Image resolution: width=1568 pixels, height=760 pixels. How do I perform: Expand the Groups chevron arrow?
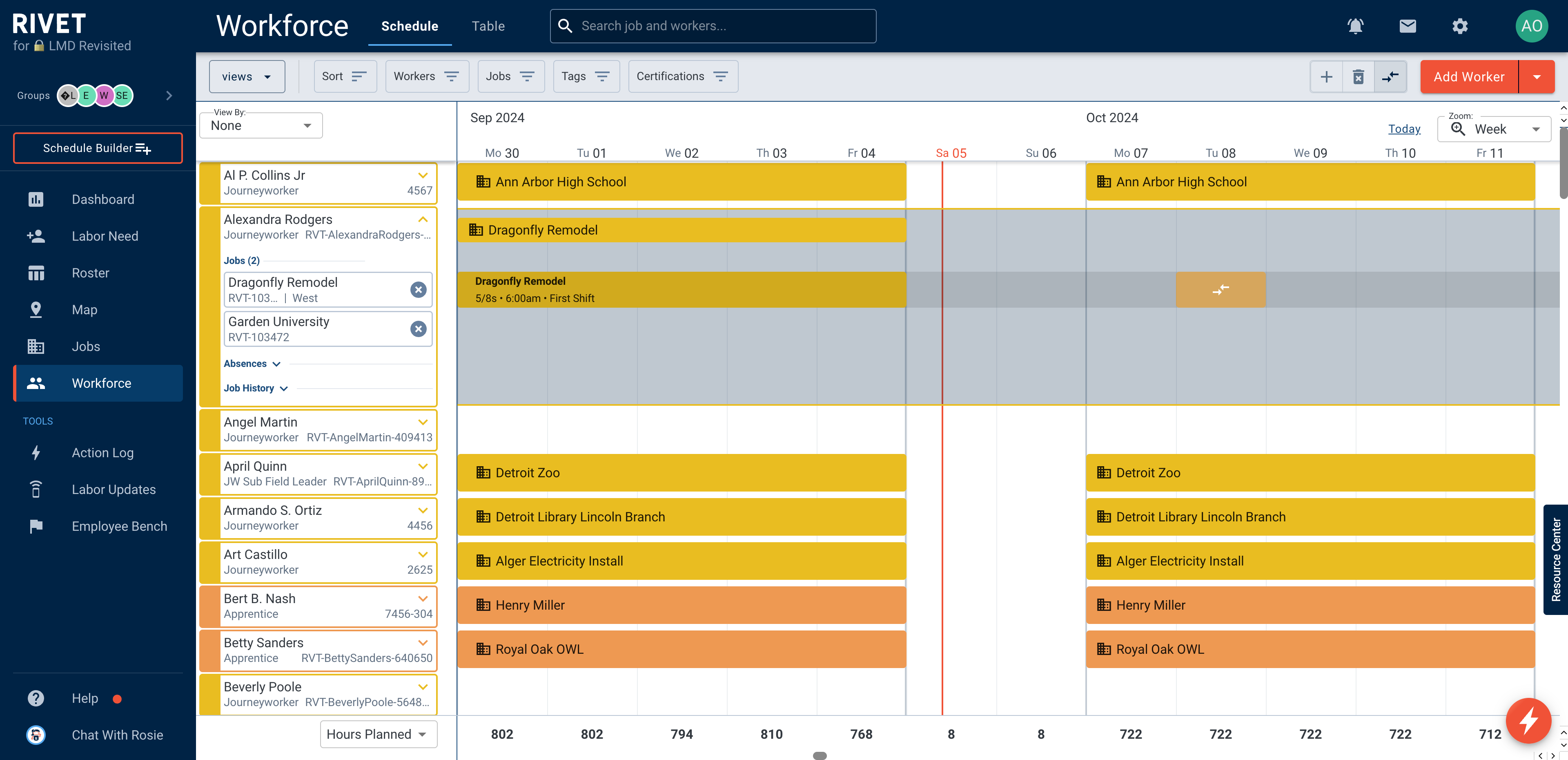169,96
